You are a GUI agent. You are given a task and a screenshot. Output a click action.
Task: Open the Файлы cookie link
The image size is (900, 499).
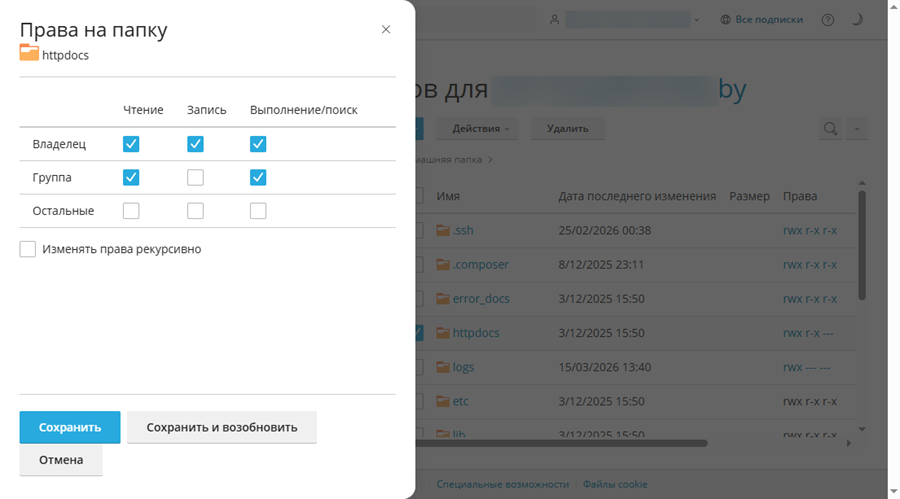(615, 484)
